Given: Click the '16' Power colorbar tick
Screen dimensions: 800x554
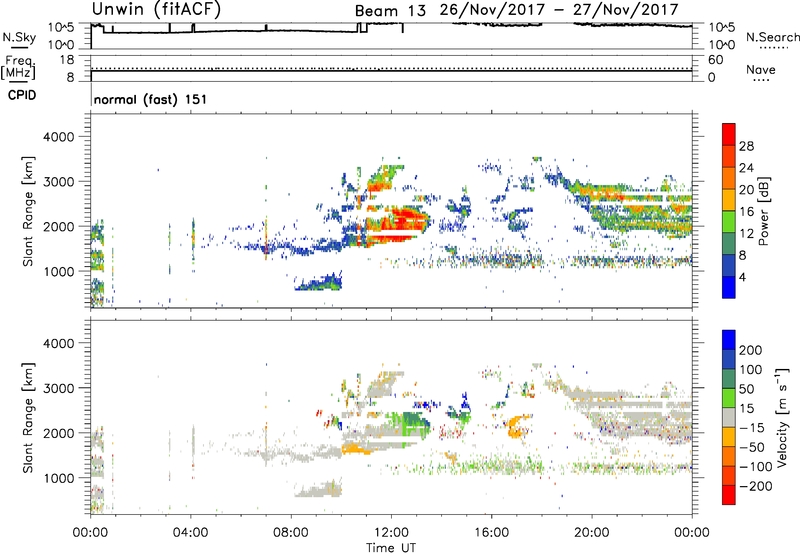Looking at the screenshot, I should pyautogui.click(x=746, y=212).
